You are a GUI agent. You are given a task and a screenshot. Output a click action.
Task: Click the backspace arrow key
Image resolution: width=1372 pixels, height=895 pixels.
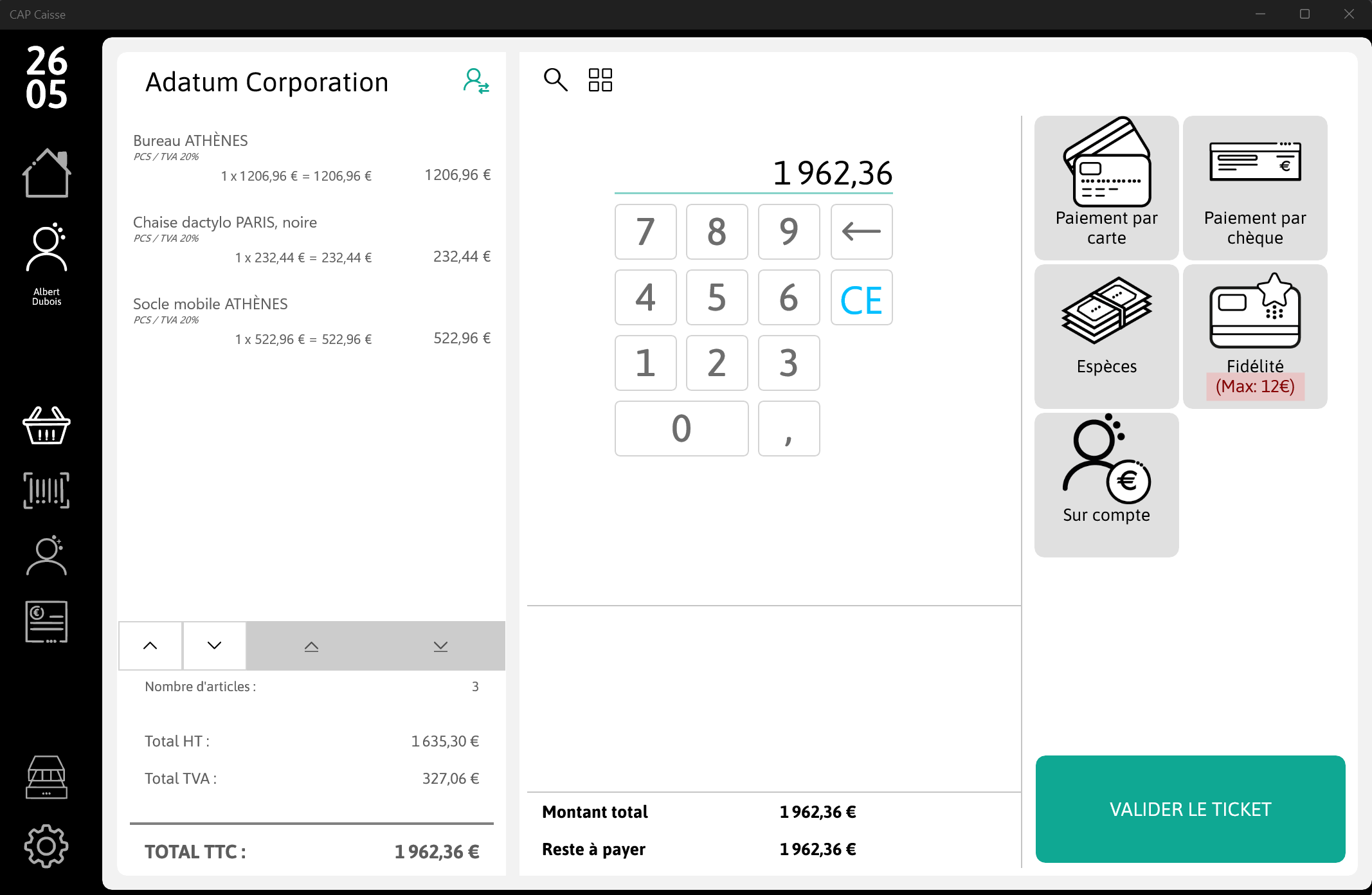click(862, 231)
